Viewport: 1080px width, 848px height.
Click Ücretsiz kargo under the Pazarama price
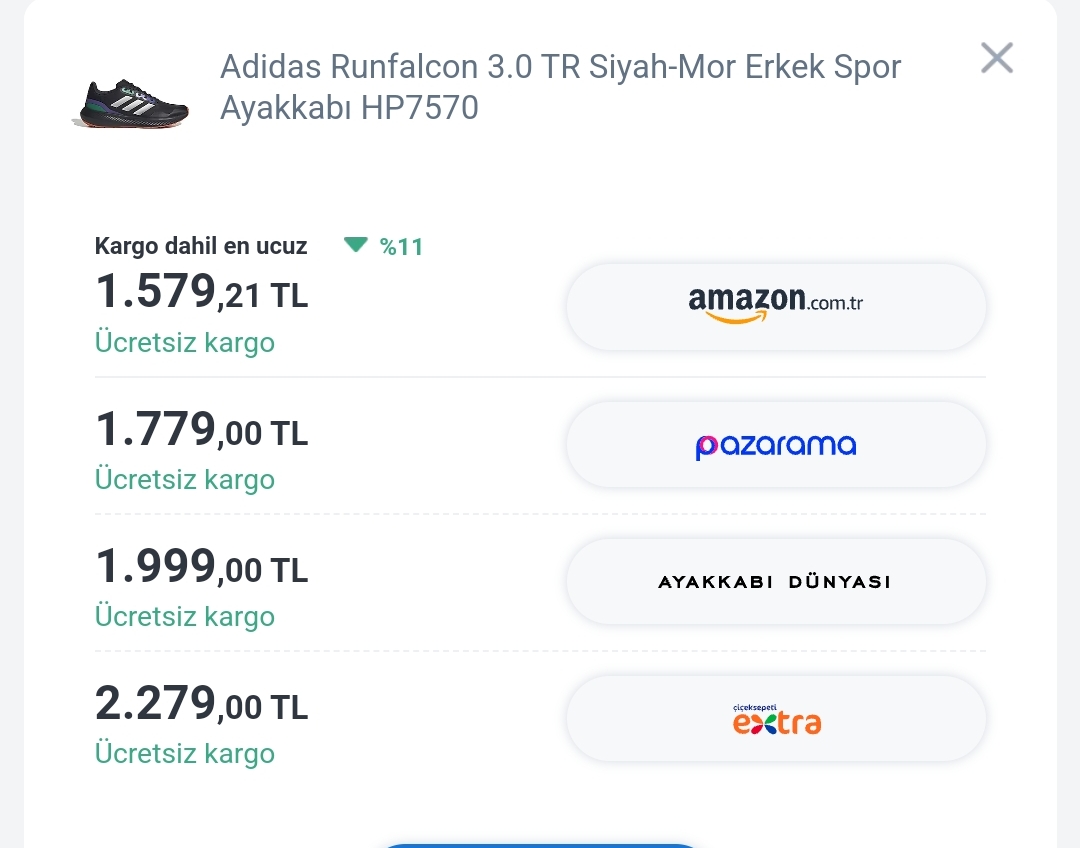pyautogui.click(x=184, y=479)
